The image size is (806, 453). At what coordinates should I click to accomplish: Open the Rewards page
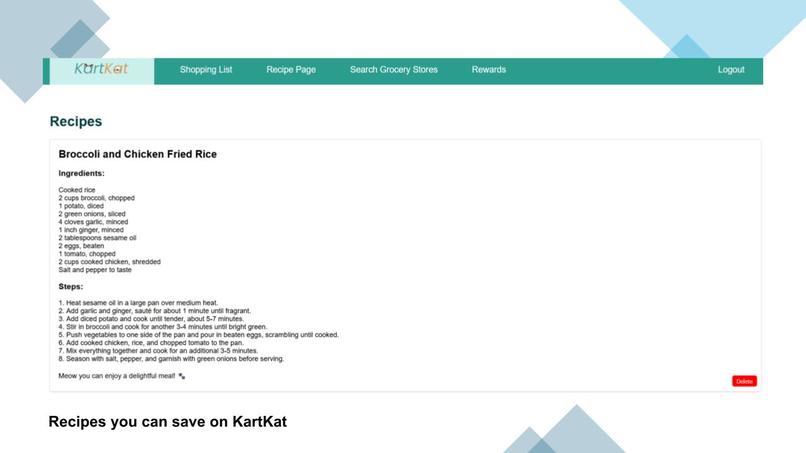489,69
